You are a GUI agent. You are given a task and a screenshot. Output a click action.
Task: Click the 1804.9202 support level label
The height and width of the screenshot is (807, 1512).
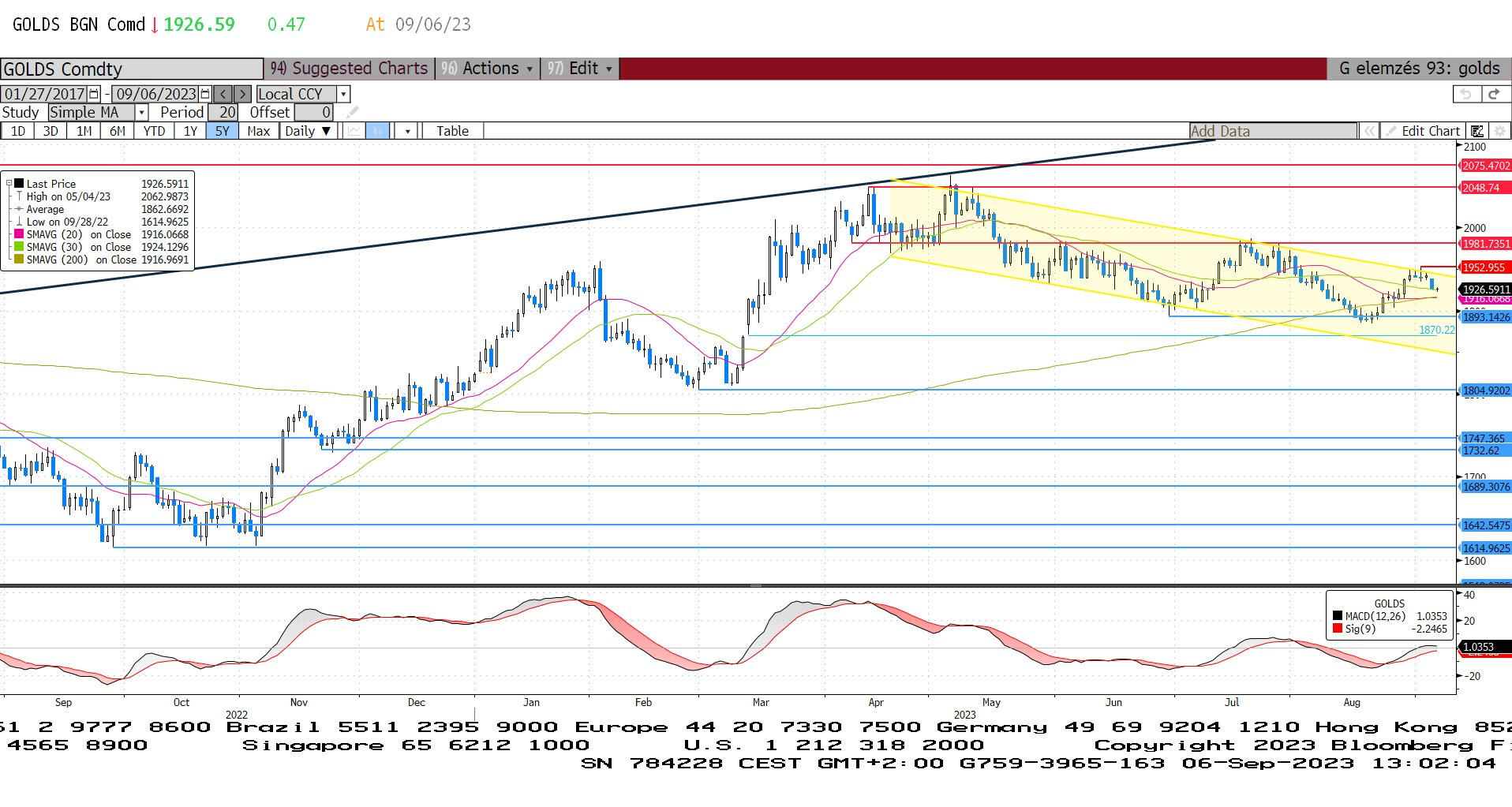point(1485,390)
